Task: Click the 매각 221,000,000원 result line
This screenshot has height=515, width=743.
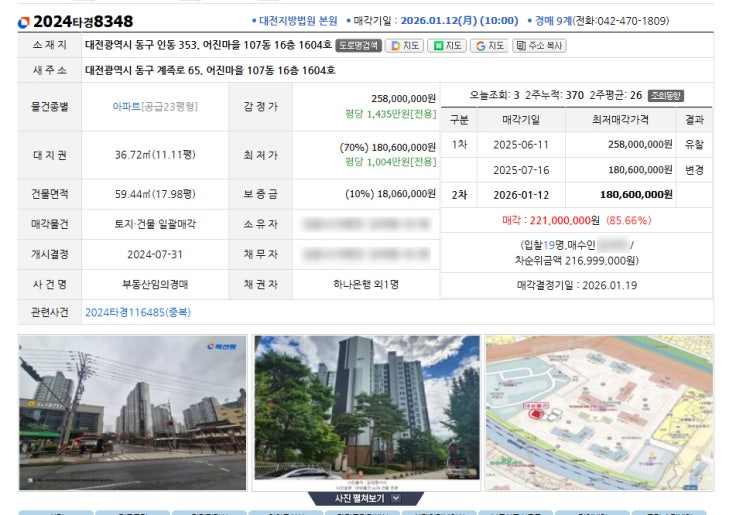Action: (575, 220)
